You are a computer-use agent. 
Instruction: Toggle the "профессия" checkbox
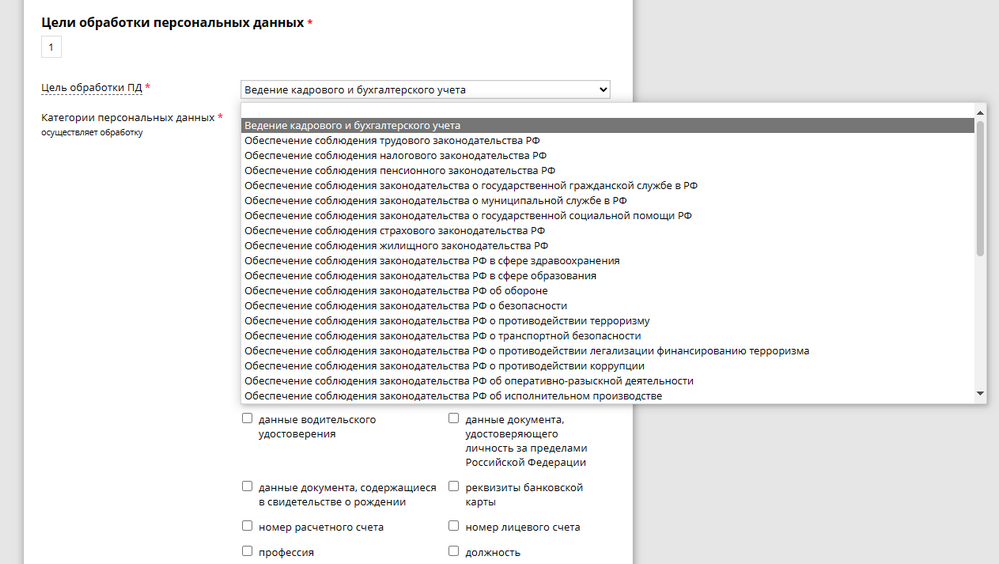point(247,551)
